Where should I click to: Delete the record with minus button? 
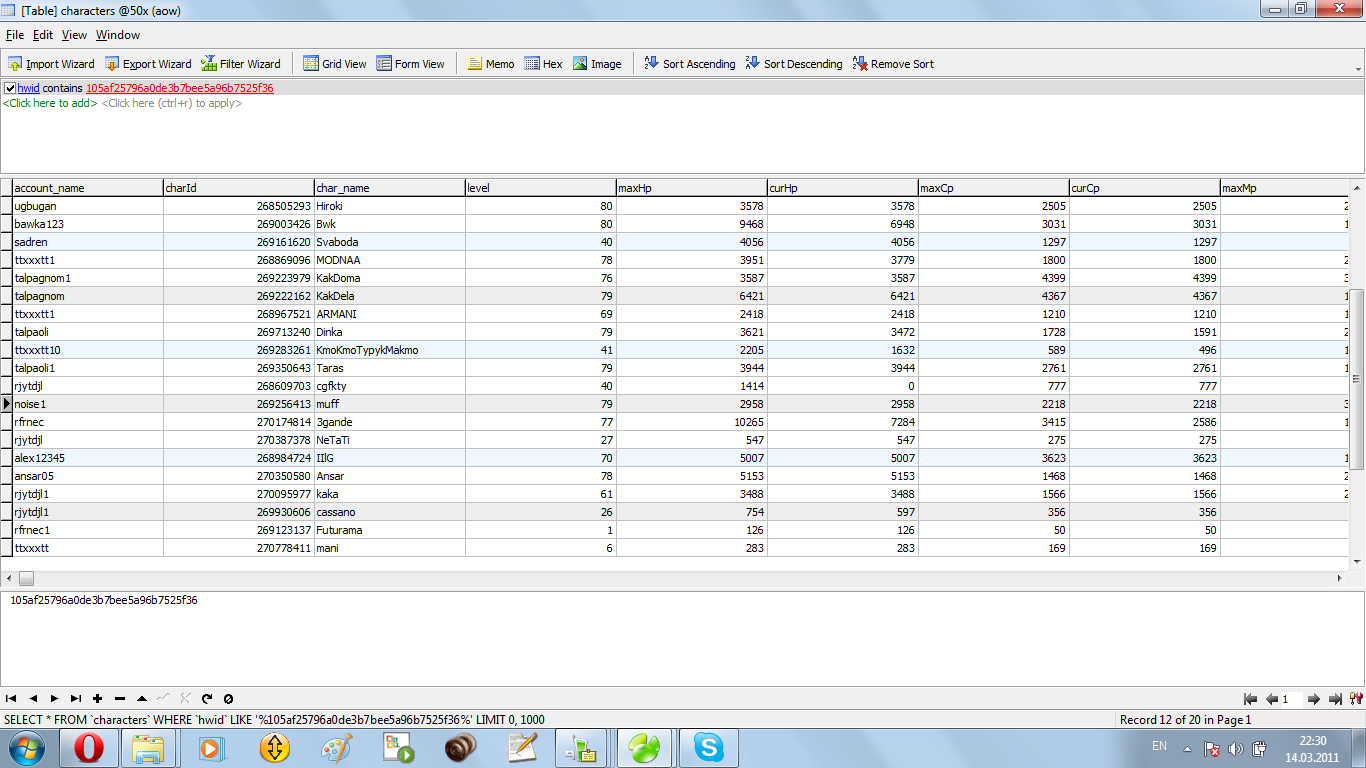click(x=120, y=699)
